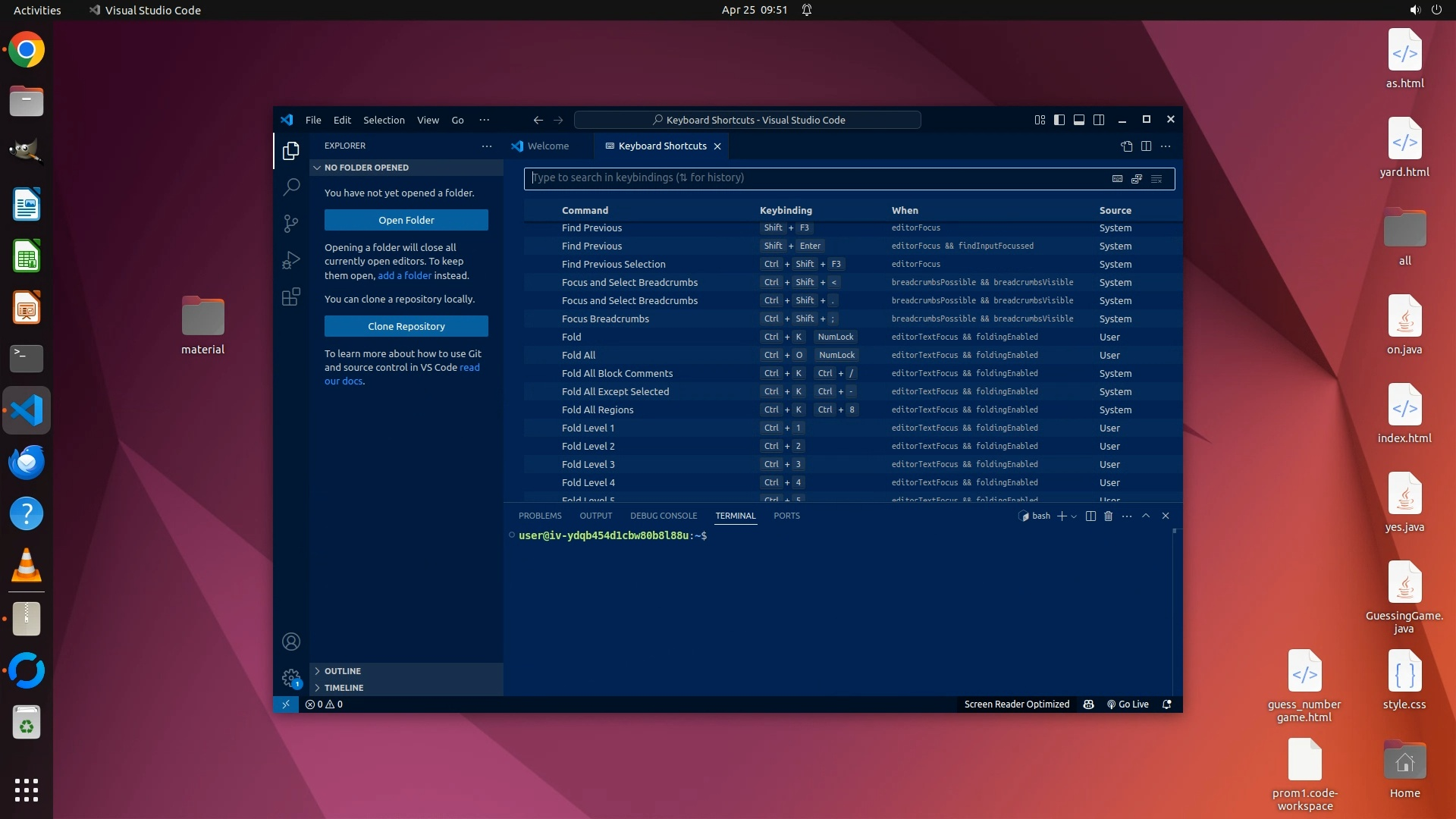Open Run and Debug view
This screenshot has width=1456, height=819.
pyautogui.click(x=291, y=260)
